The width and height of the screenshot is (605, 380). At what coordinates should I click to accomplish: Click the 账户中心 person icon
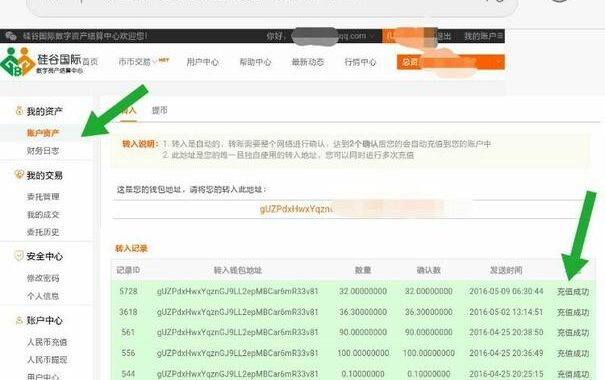coord(19,320)
